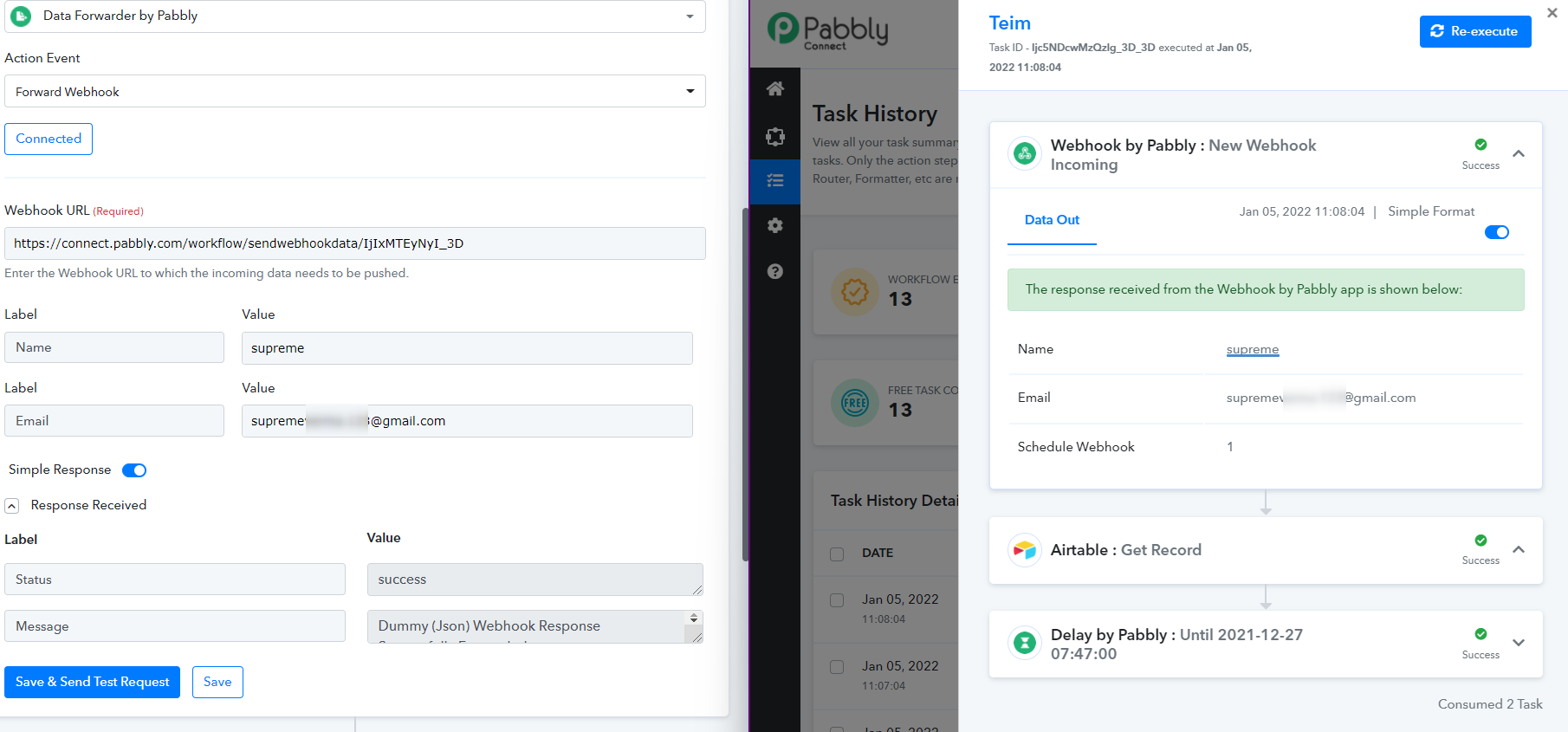Click the Airtable step icon

pos(1025,550)
